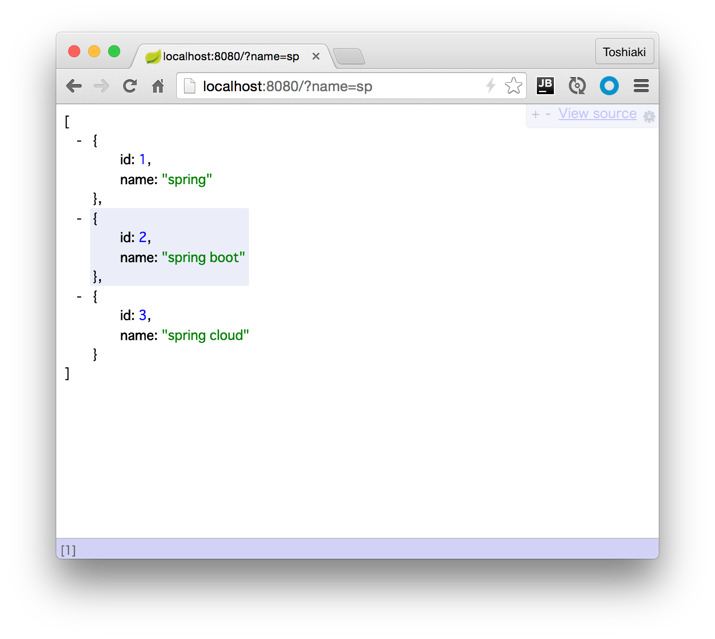Collapse the object with id 1

click(x=79, y=141)
